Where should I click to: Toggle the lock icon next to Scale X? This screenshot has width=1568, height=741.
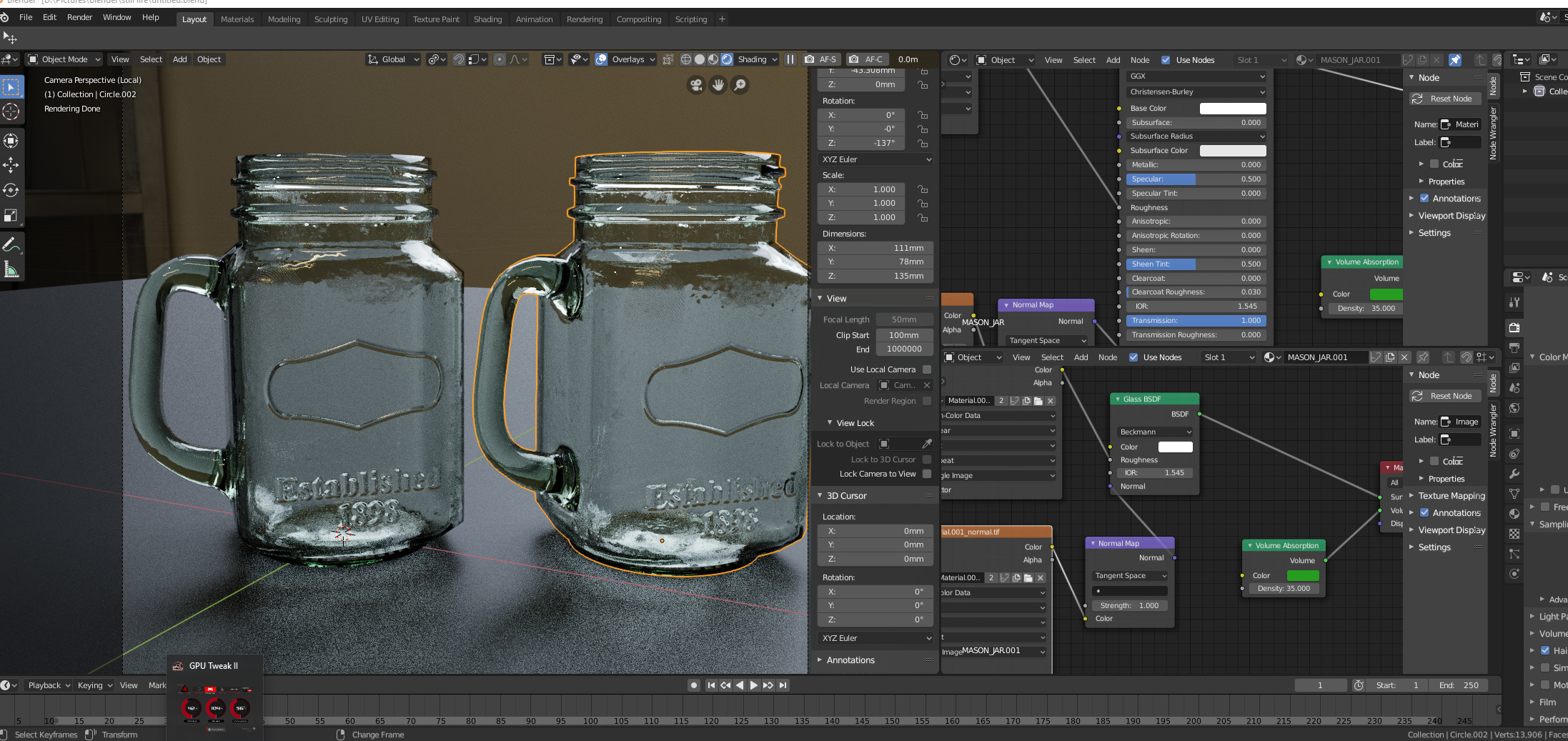tap(923, 189)
